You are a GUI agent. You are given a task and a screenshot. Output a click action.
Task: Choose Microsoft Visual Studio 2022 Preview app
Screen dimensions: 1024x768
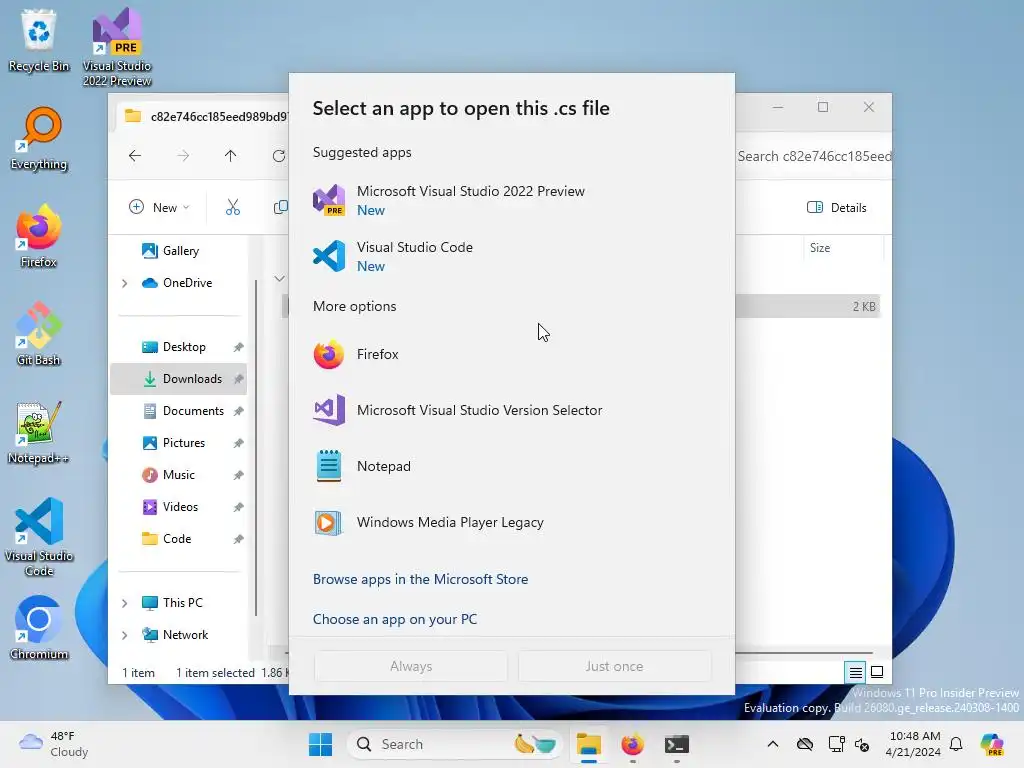point(511,200)
